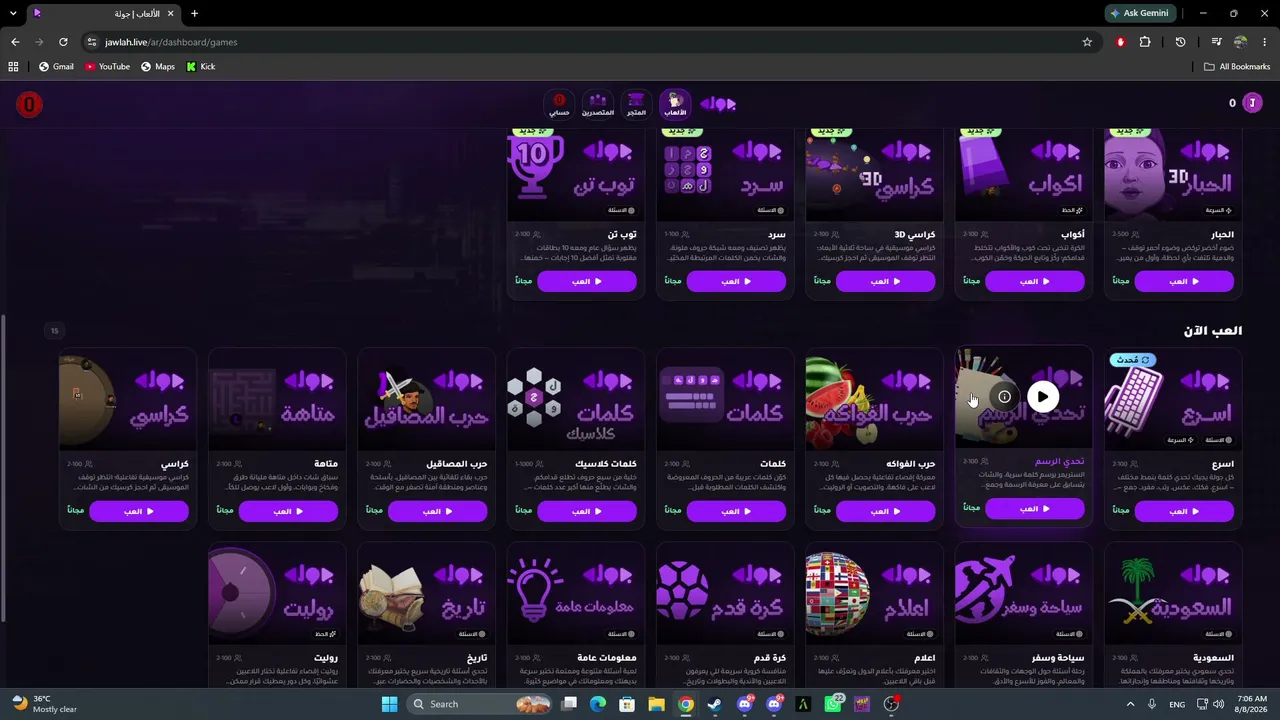Open the Gmail bookmark
The height and width of the screenshot is (720, 1280).
[x=56, y=67]
